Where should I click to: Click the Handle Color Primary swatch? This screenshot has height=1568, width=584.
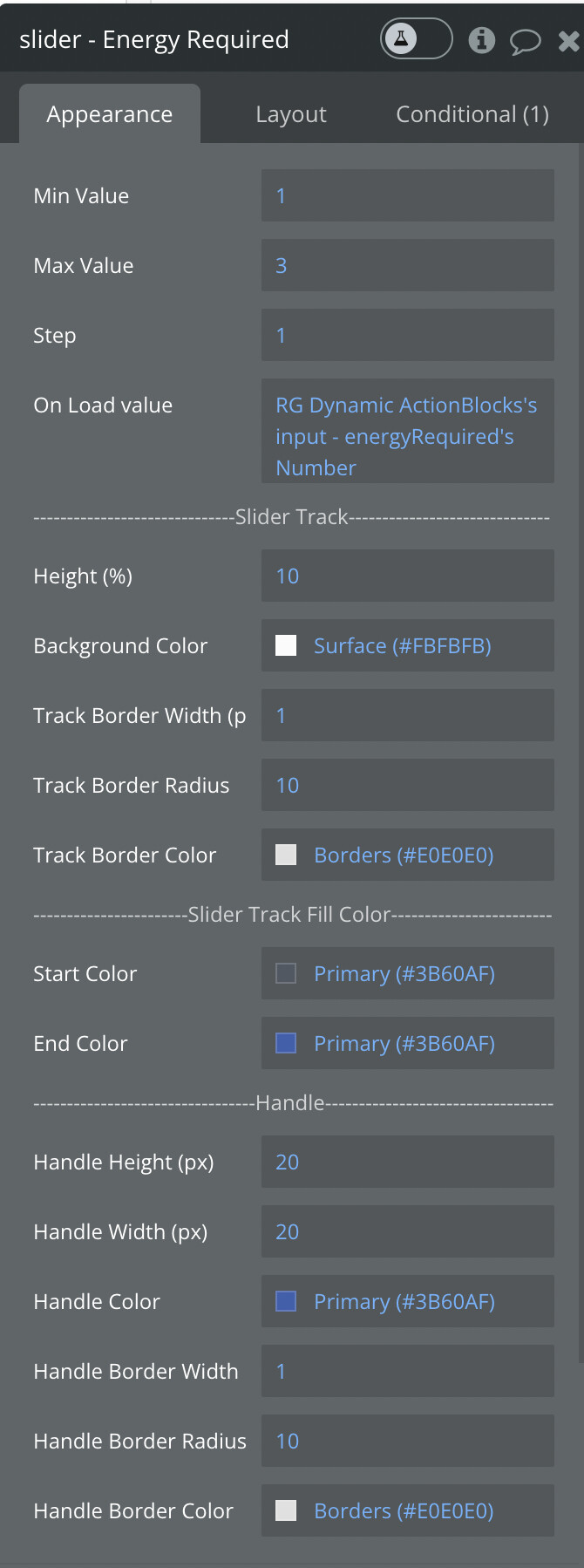tap(286, 1301)
